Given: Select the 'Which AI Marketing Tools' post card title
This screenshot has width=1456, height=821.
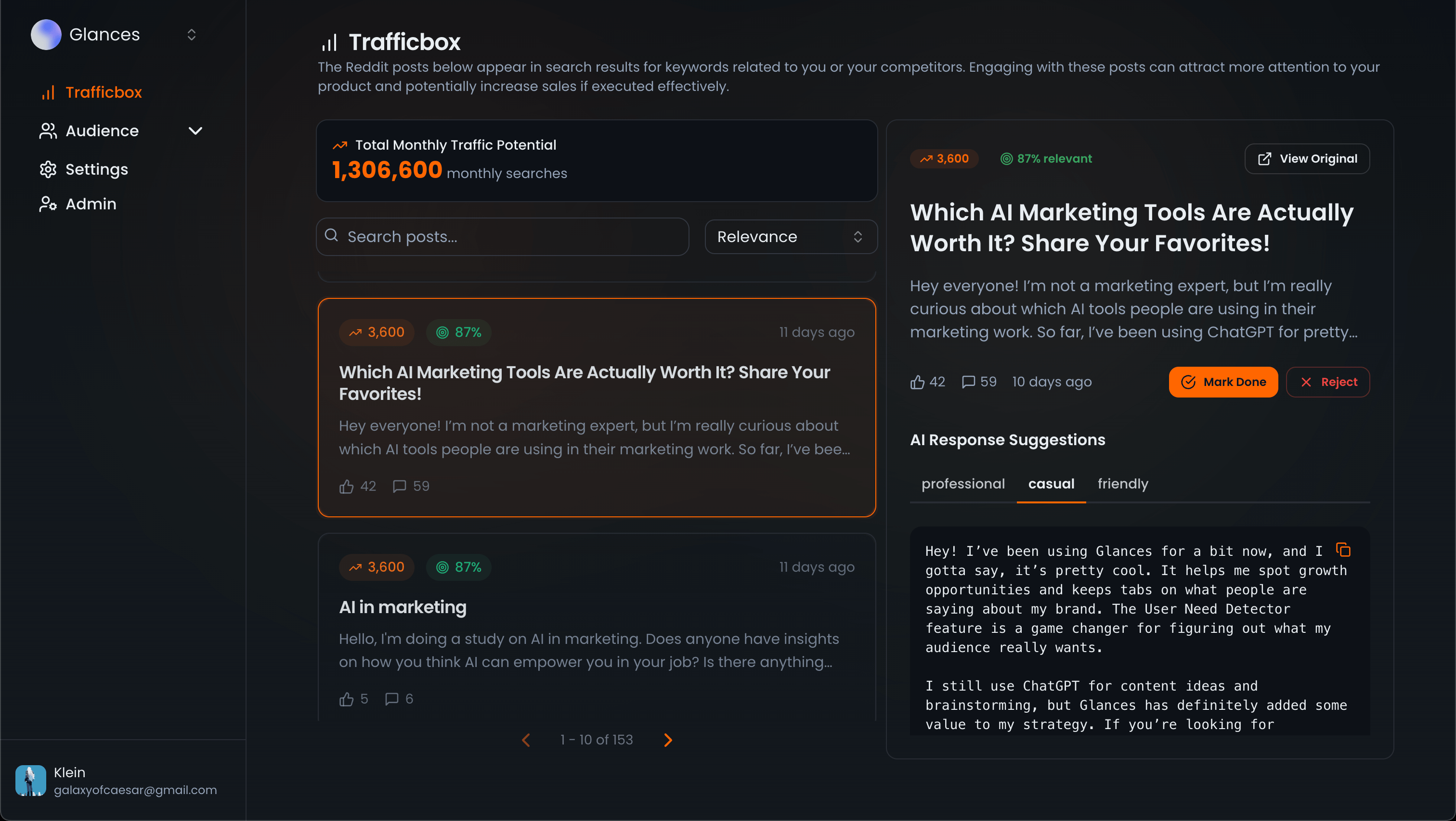Looking at the screenshot, I should coord(585,383).
